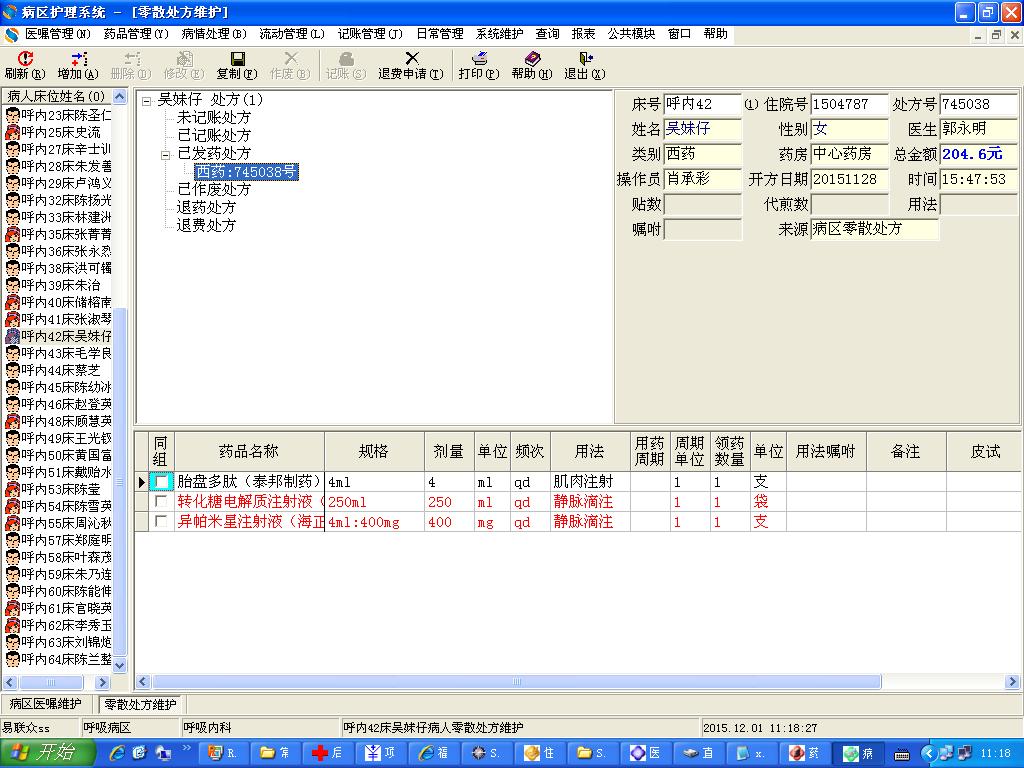Click the drug table scroll right arrow
Viewport: 1024px width, 768px height.
(1012, 682)
